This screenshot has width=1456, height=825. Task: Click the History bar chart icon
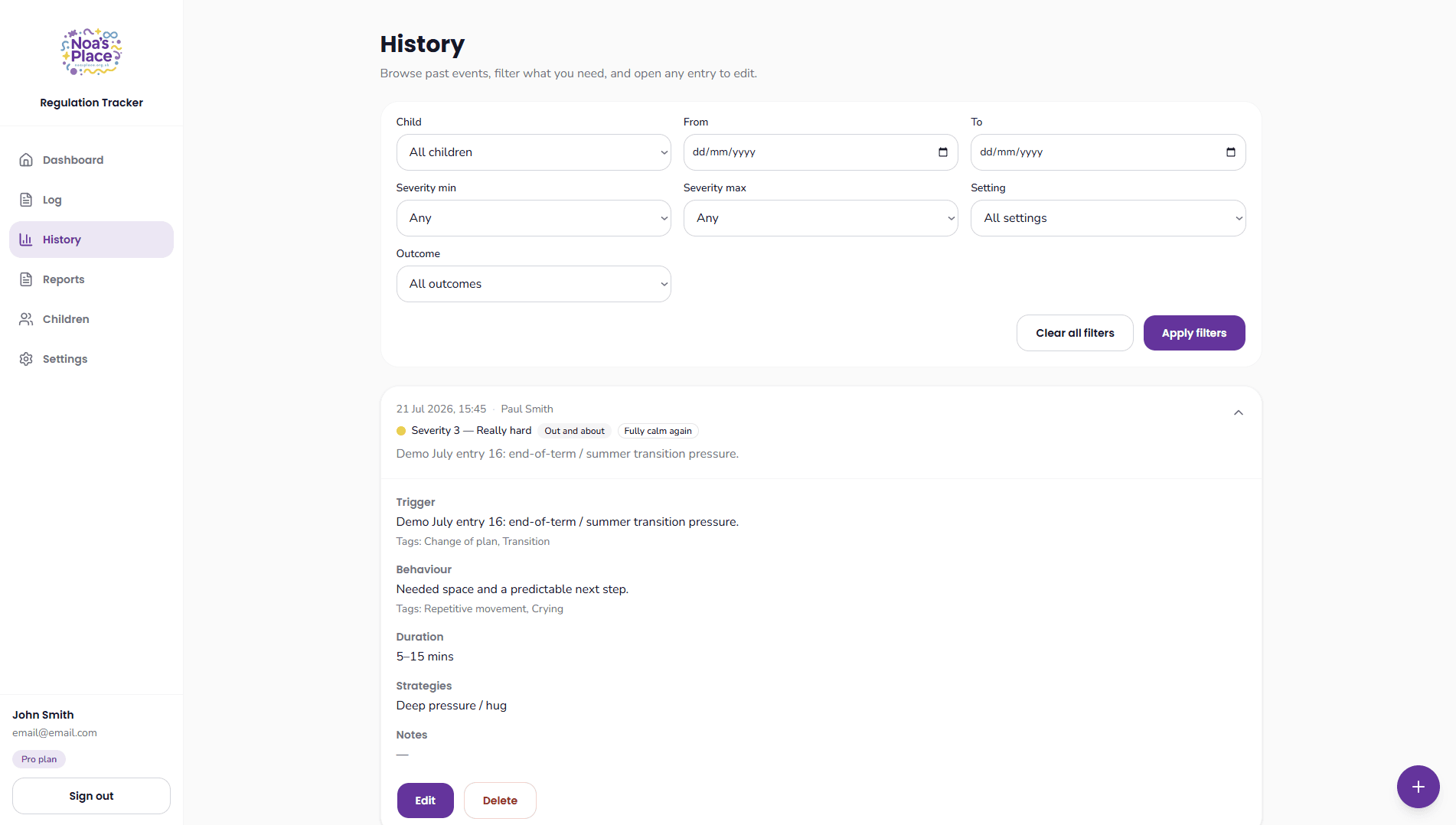pos(26,240)
